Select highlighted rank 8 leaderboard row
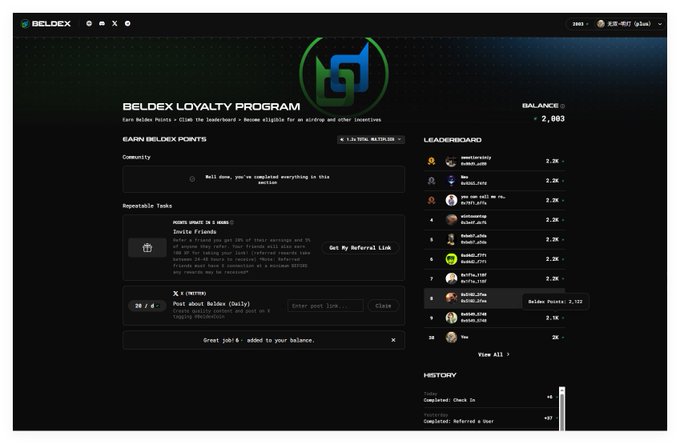Viewport: 680px width, 444px height. (494, 298)
